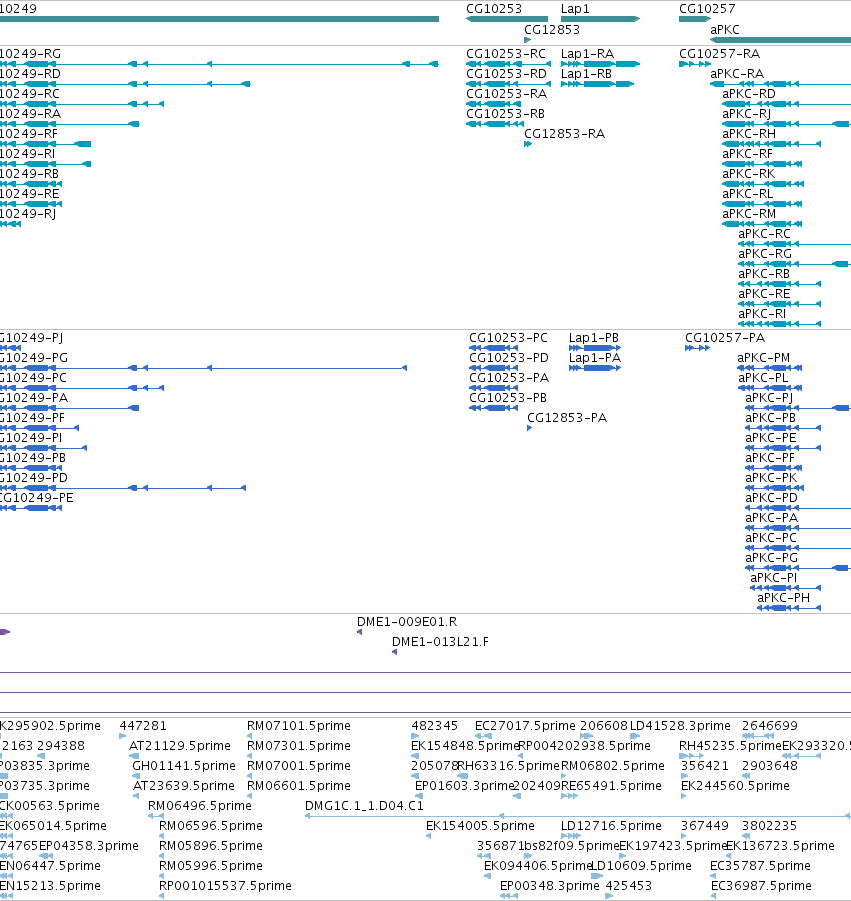Click RM07101.5prime EST label
This screenshot has height=901, width=851.
299,726
